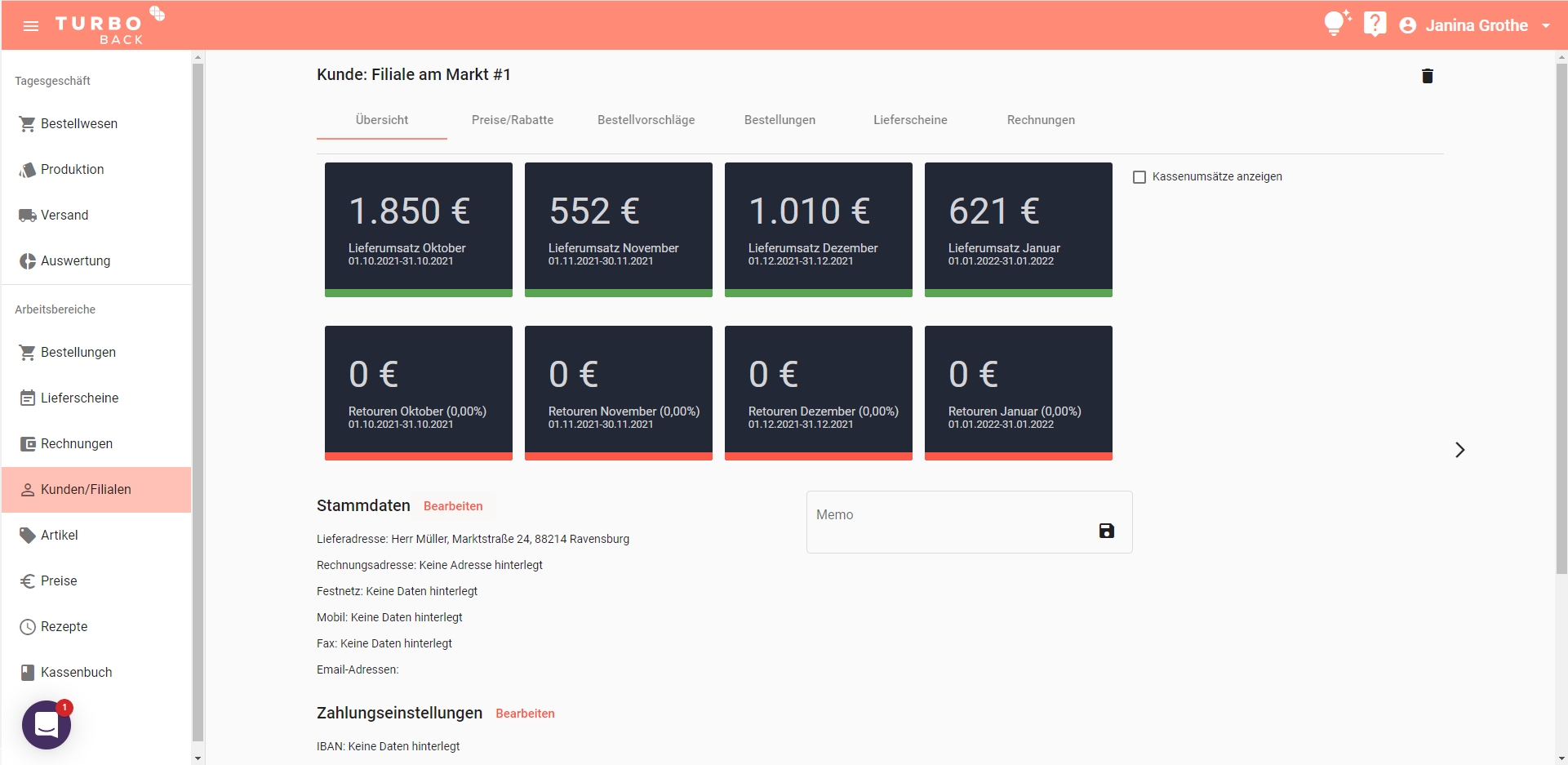Screen dimensions: 1568x765
Task: Open Bestellungen under Arbeitsbereiche
Action: 96,353
